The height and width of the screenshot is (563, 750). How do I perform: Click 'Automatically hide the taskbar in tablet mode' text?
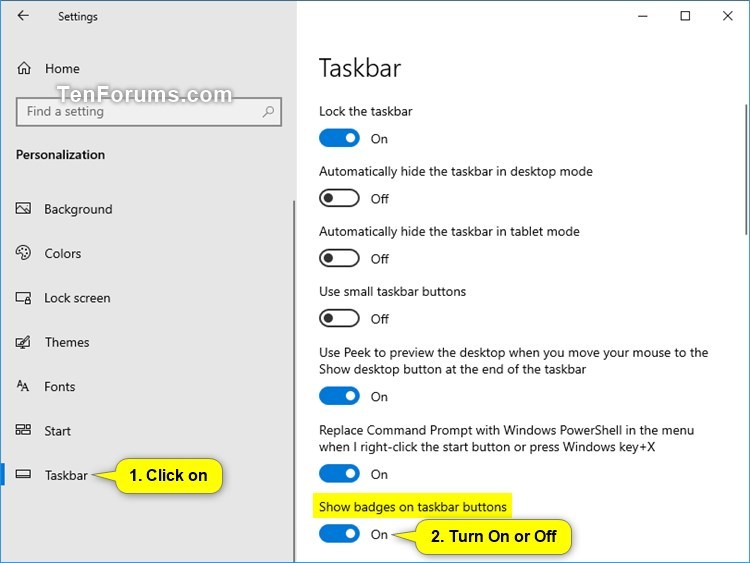(x=449, y=232)
